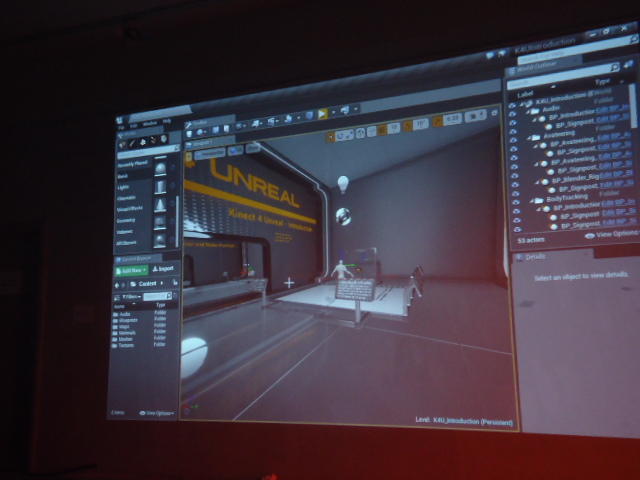Hide the Audio folder with its eye icon
The height and width of the screenshot is (480, 640).
[x=513, y=114]
